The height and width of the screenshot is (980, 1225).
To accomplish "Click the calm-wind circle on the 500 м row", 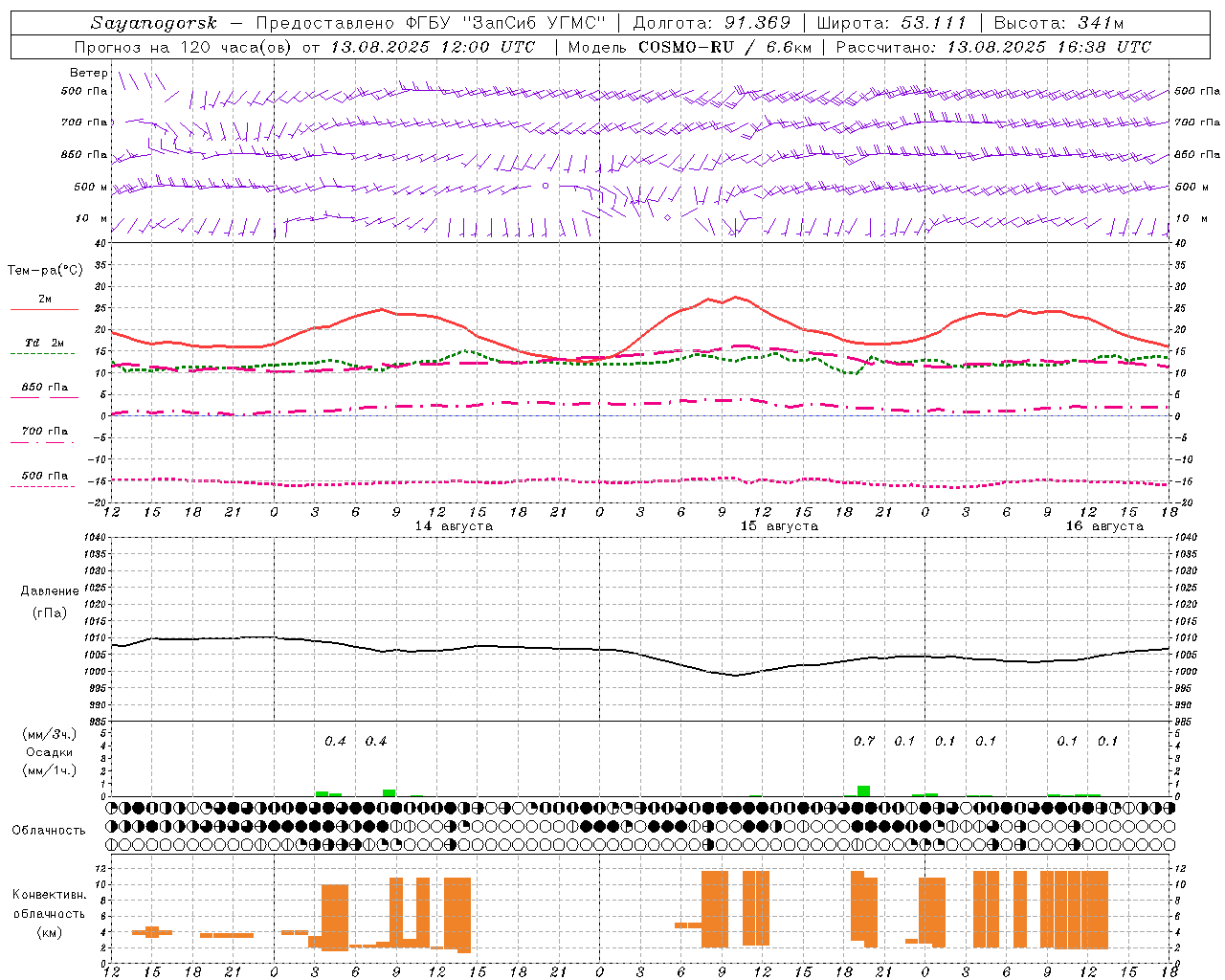I will tap(546, 186).
